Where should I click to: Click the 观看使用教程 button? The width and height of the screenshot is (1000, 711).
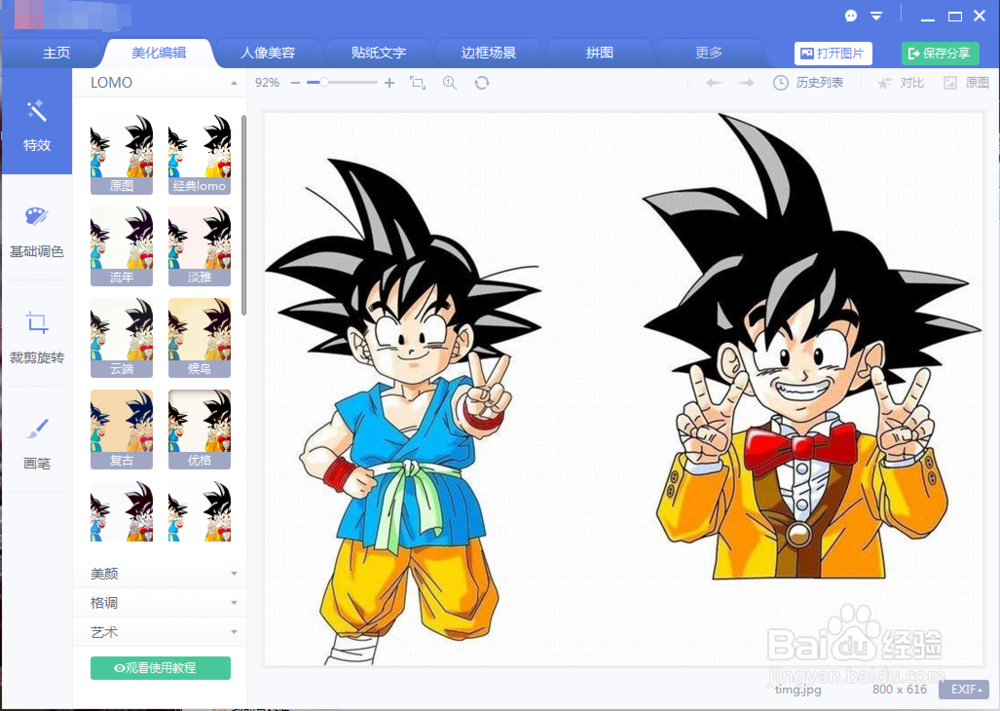coord(160,668)
